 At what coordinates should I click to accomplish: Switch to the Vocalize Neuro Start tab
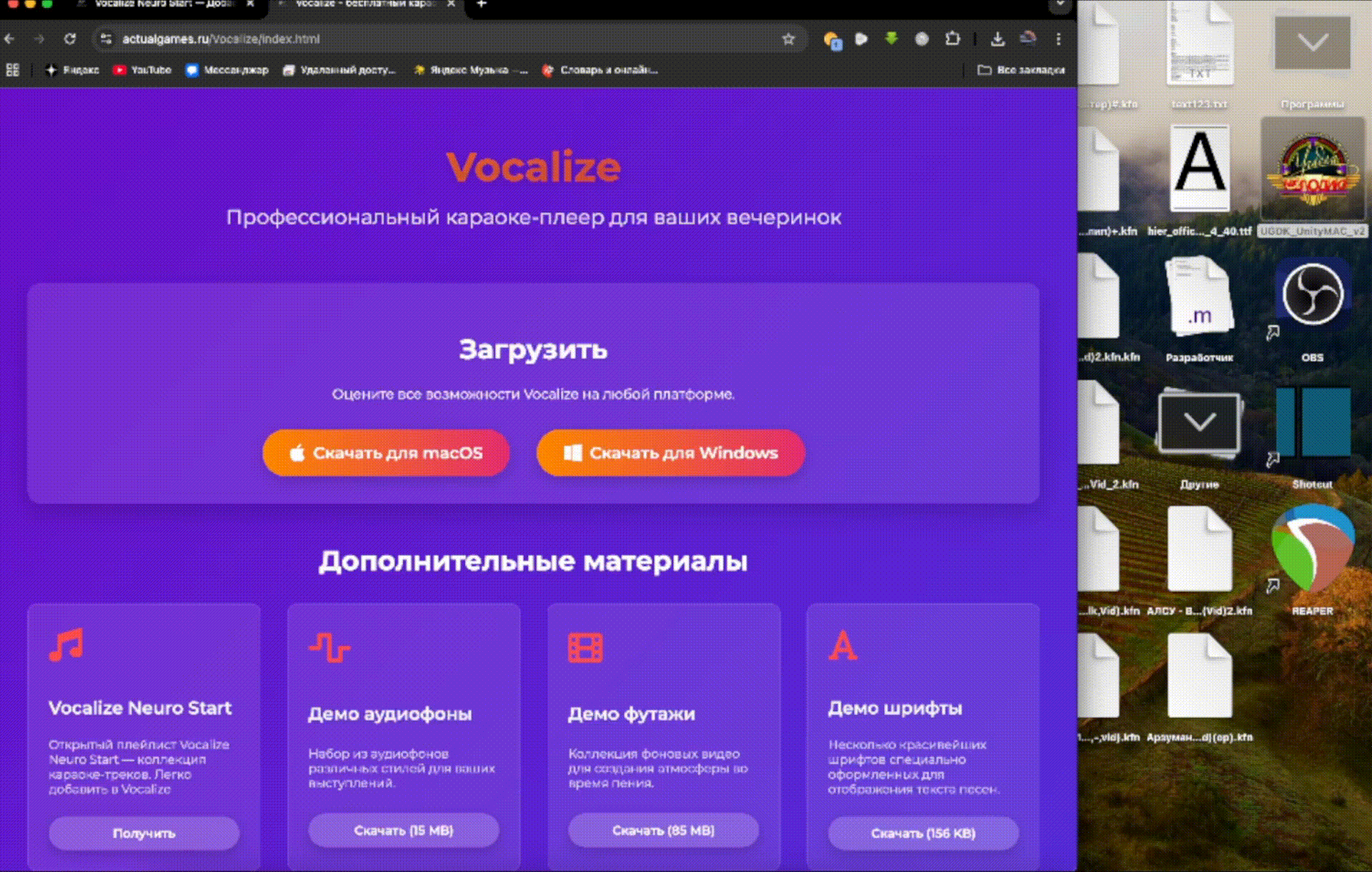pyautogui.click(x=164, y=6)
